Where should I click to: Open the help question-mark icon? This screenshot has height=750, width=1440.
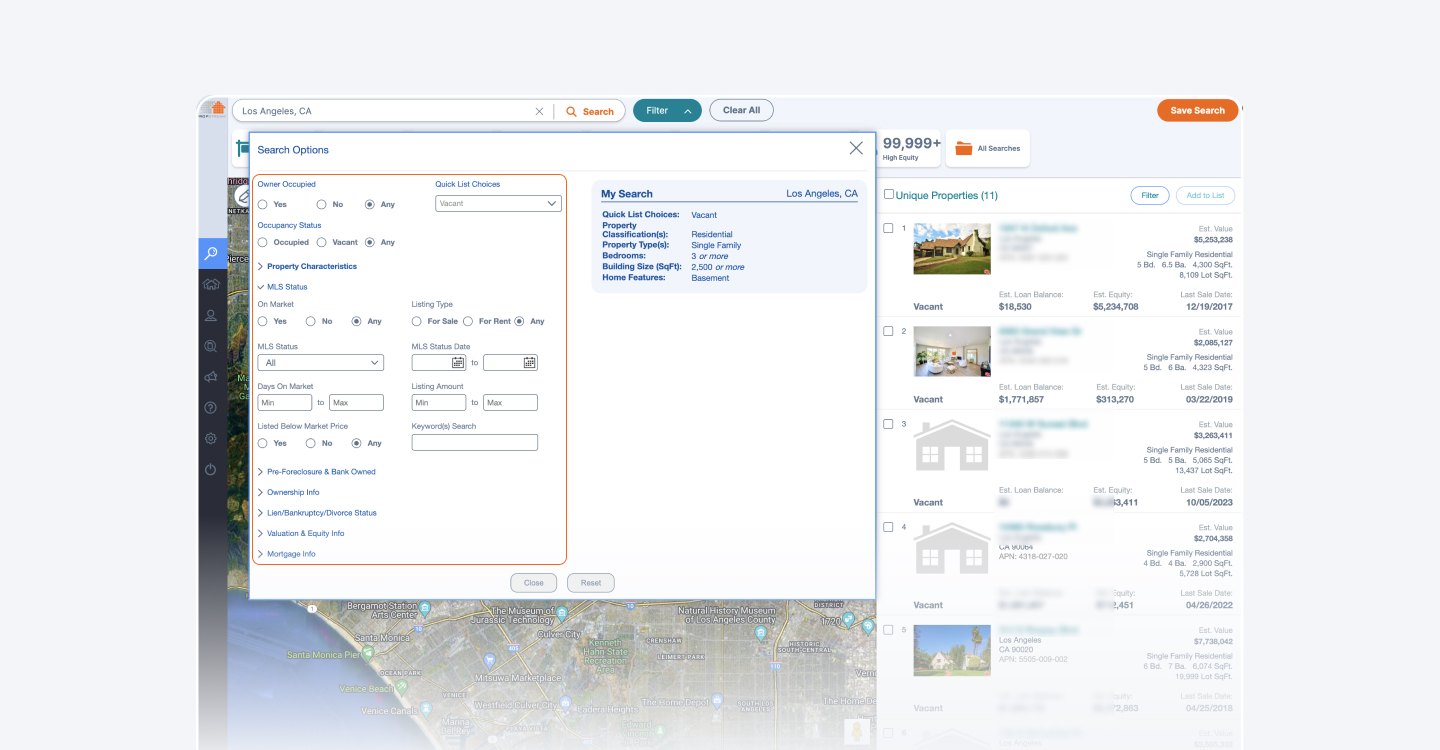point(211,407)
